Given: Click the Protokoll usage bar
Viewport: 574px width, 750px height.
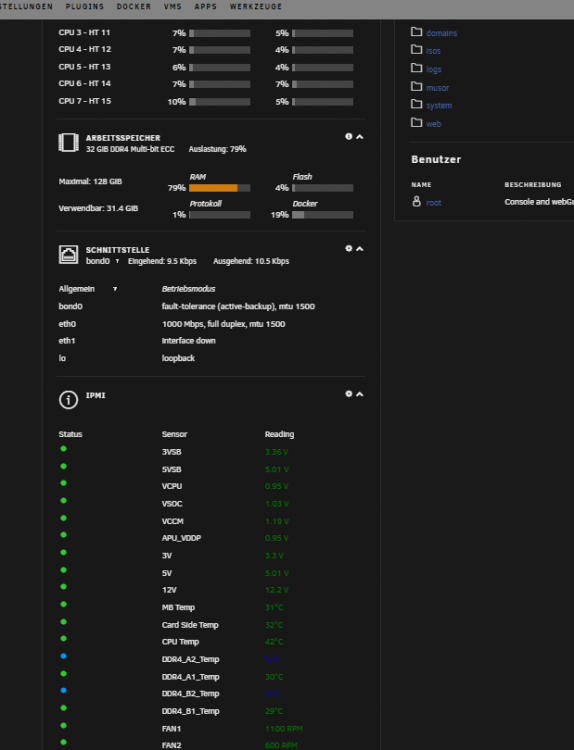Looking at the screenshot, I should [x=220, y=215].
